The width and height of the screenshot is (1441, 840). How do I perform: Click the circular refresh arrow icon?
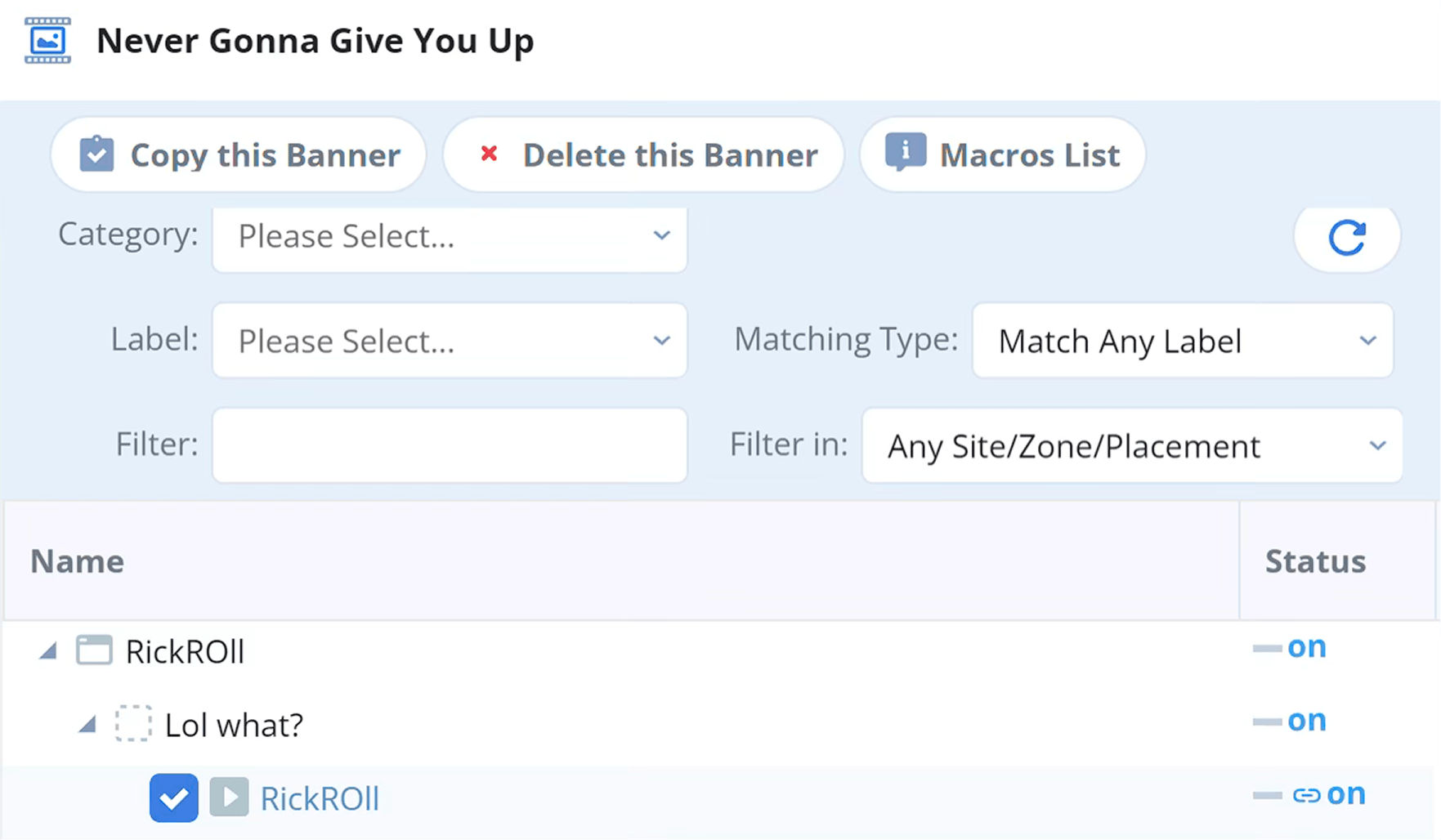click(1346, 238)
